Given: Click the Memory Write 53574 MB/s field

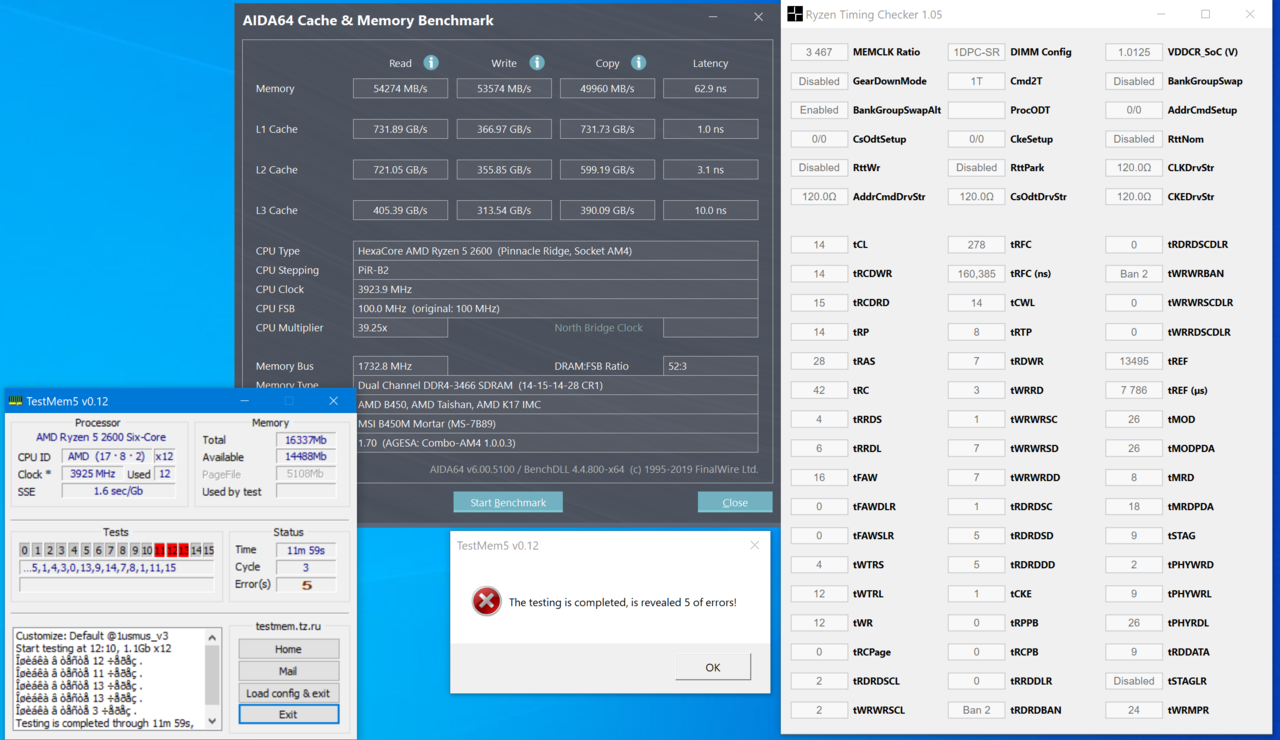Looking at the screenshot, I should coord(504,88).
